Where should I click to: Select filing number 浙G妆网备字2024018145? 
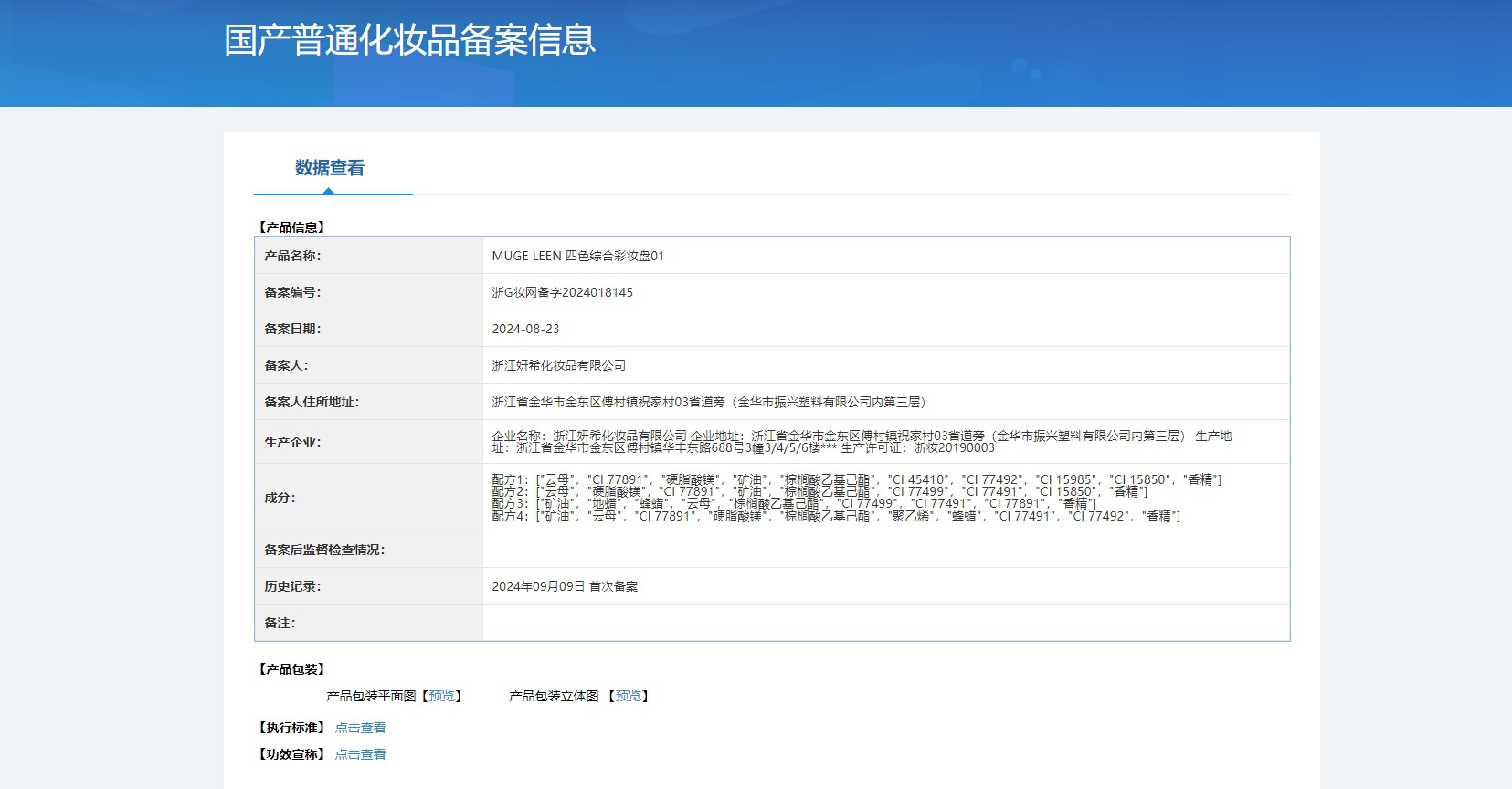pyautogui.click(x=562, y=292)
